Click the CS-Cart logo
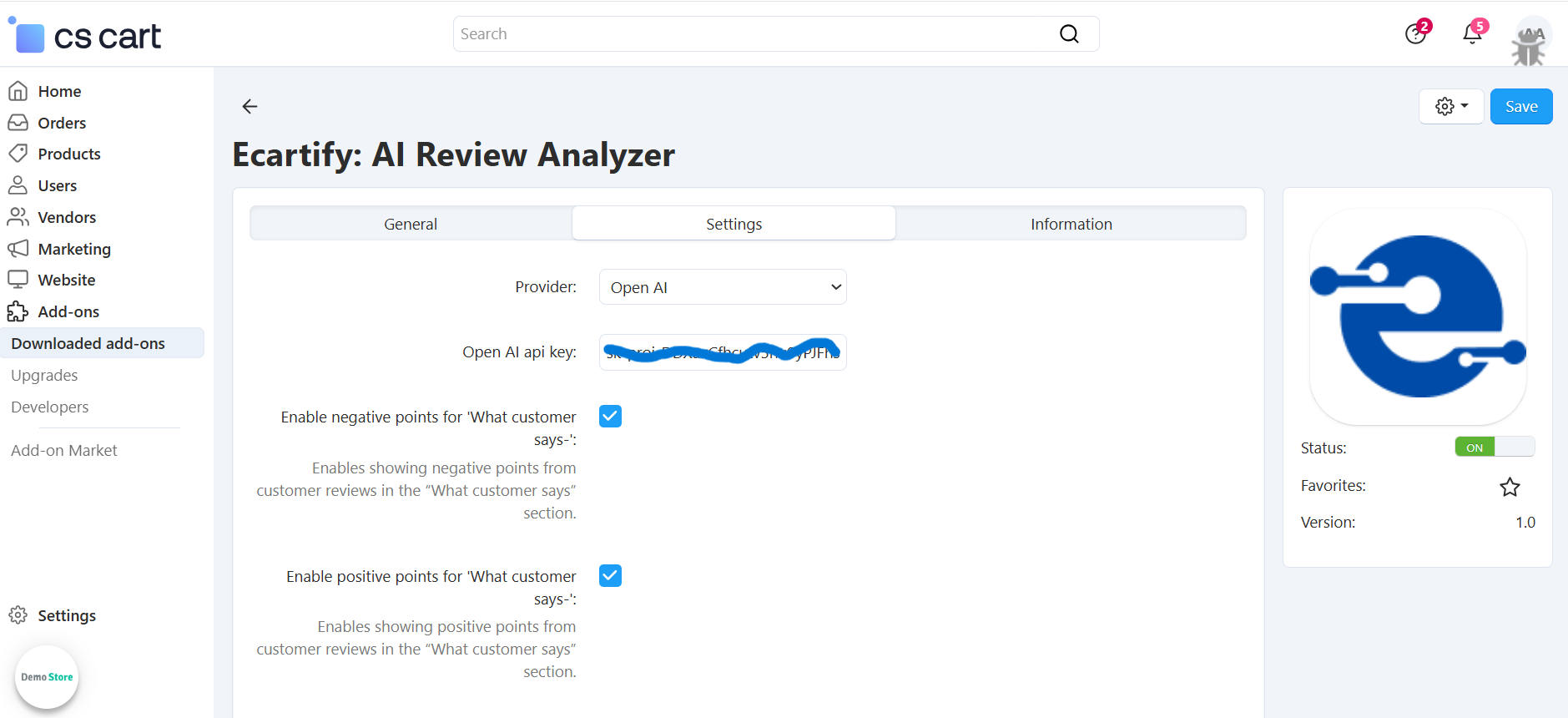The width and height of the screenshot is (1568, 718). coord(85,37)
